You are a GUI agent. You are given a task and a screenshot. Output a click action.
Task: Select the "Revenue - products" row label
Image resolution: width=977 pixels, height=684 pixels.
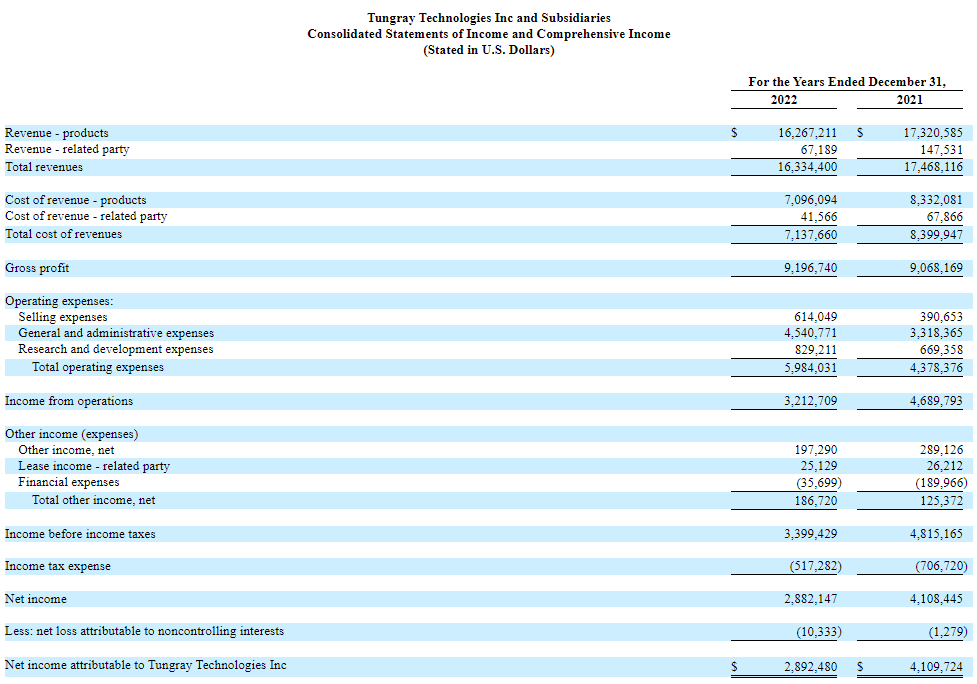[57, 133]
